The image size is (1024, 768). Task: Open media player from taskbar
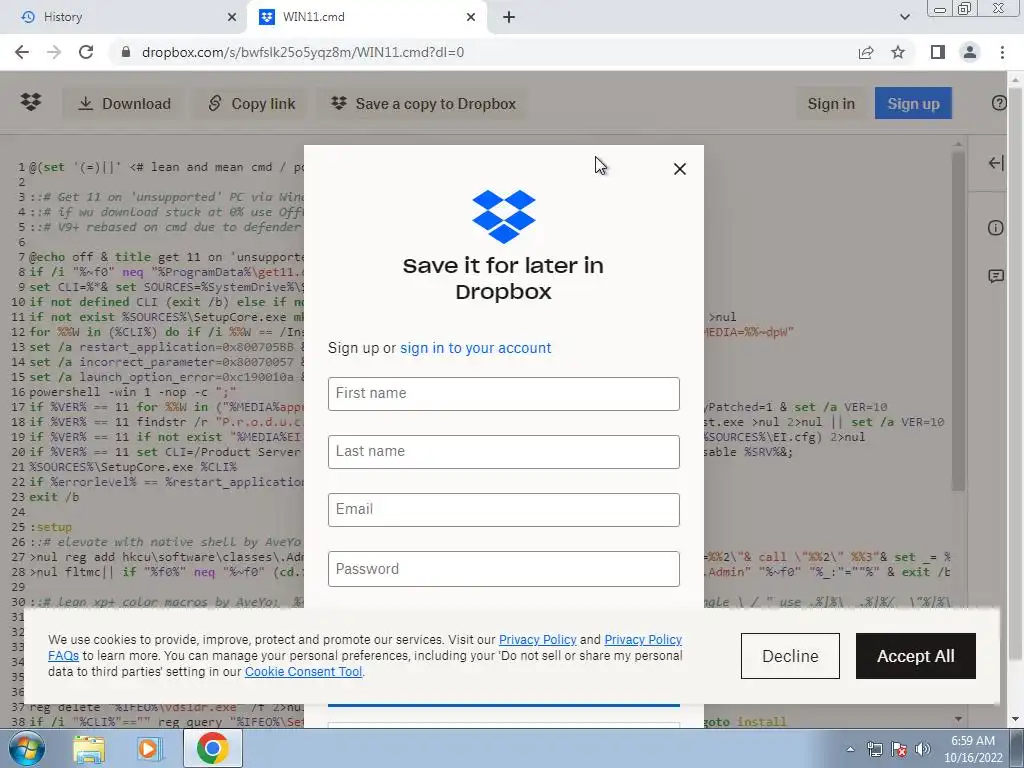[x=150, y=749]
